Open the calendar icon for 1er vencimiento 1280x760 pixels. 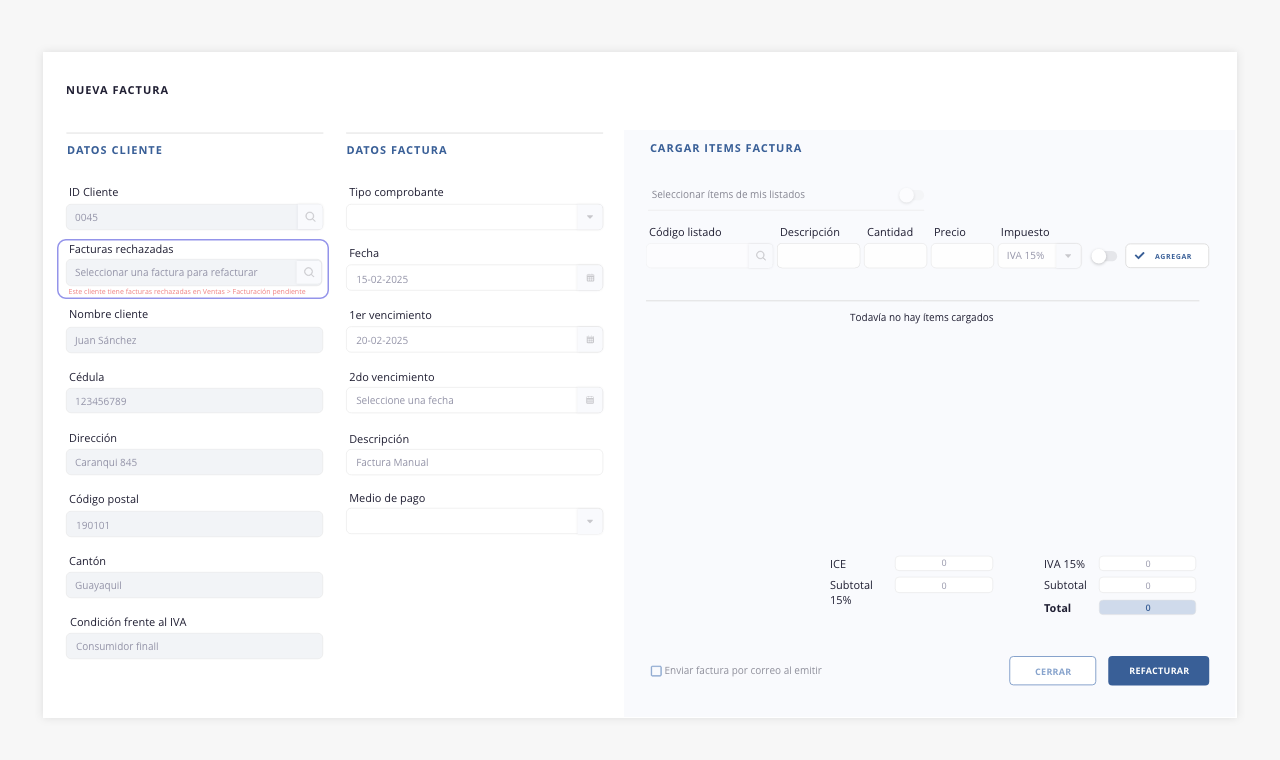(590, 340)
